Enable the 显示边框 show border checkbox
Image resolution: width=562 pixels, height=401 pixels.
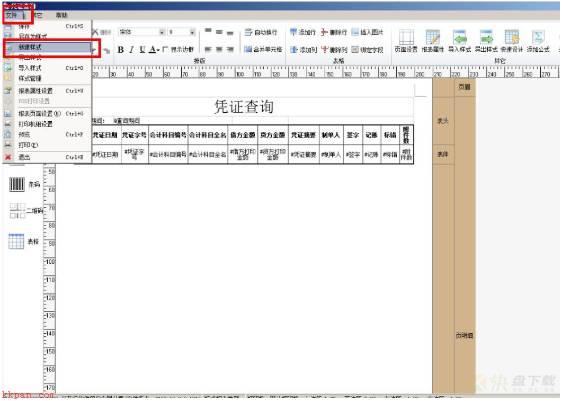165,49
